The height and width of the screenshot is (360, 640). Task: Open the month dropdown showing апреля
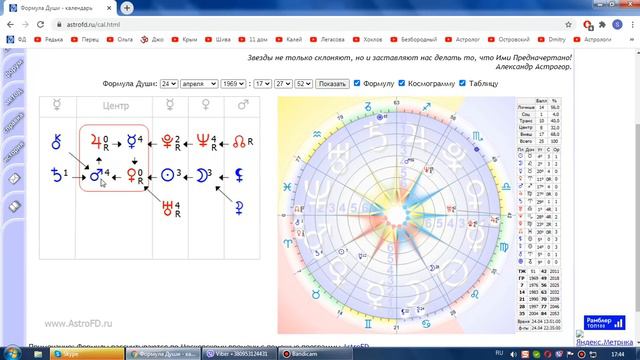tap(199, 84)
